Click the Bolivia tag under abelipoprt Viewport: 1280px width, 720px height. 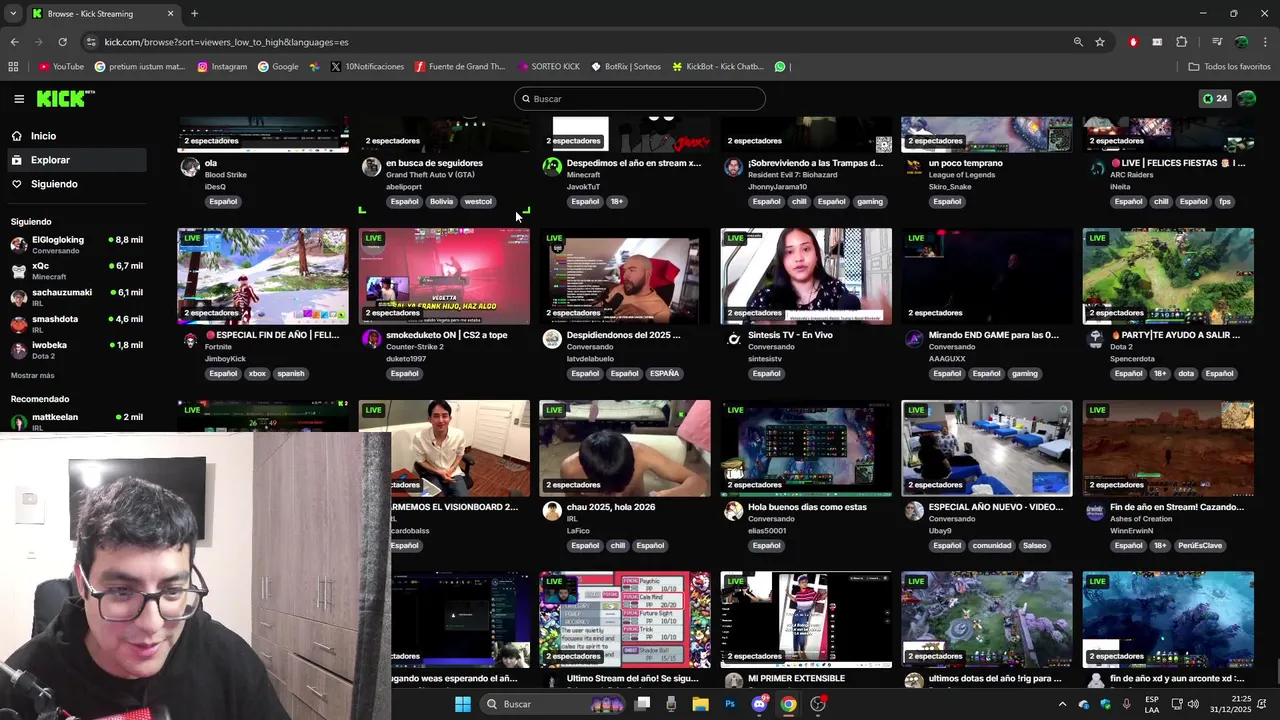[x=441, y=201]
